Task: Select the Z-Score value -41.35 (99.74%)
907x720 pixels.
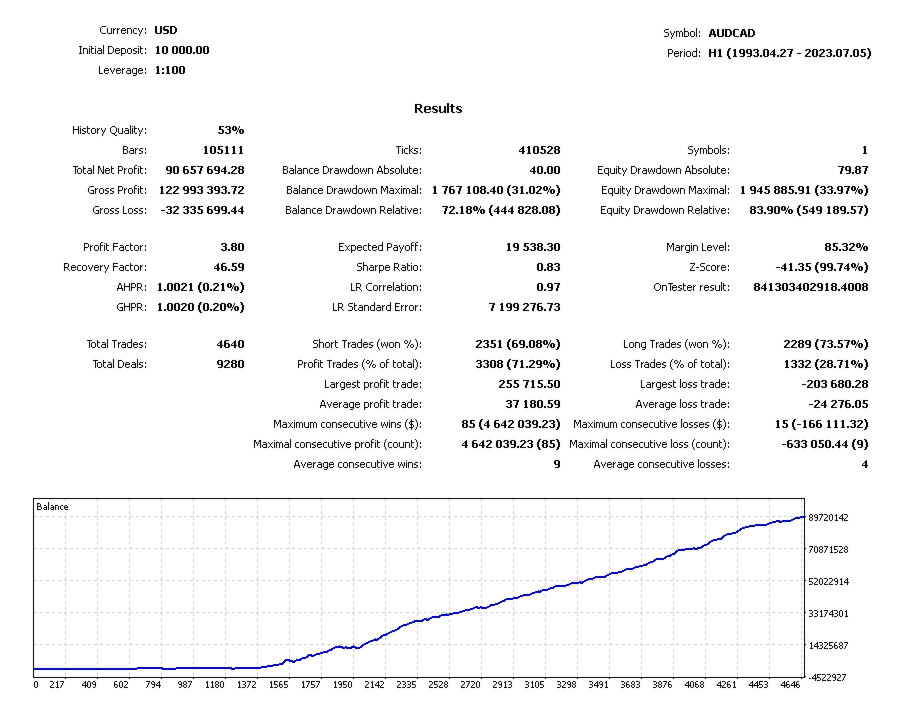Action: pyautogui.click(x=822, y=267)
